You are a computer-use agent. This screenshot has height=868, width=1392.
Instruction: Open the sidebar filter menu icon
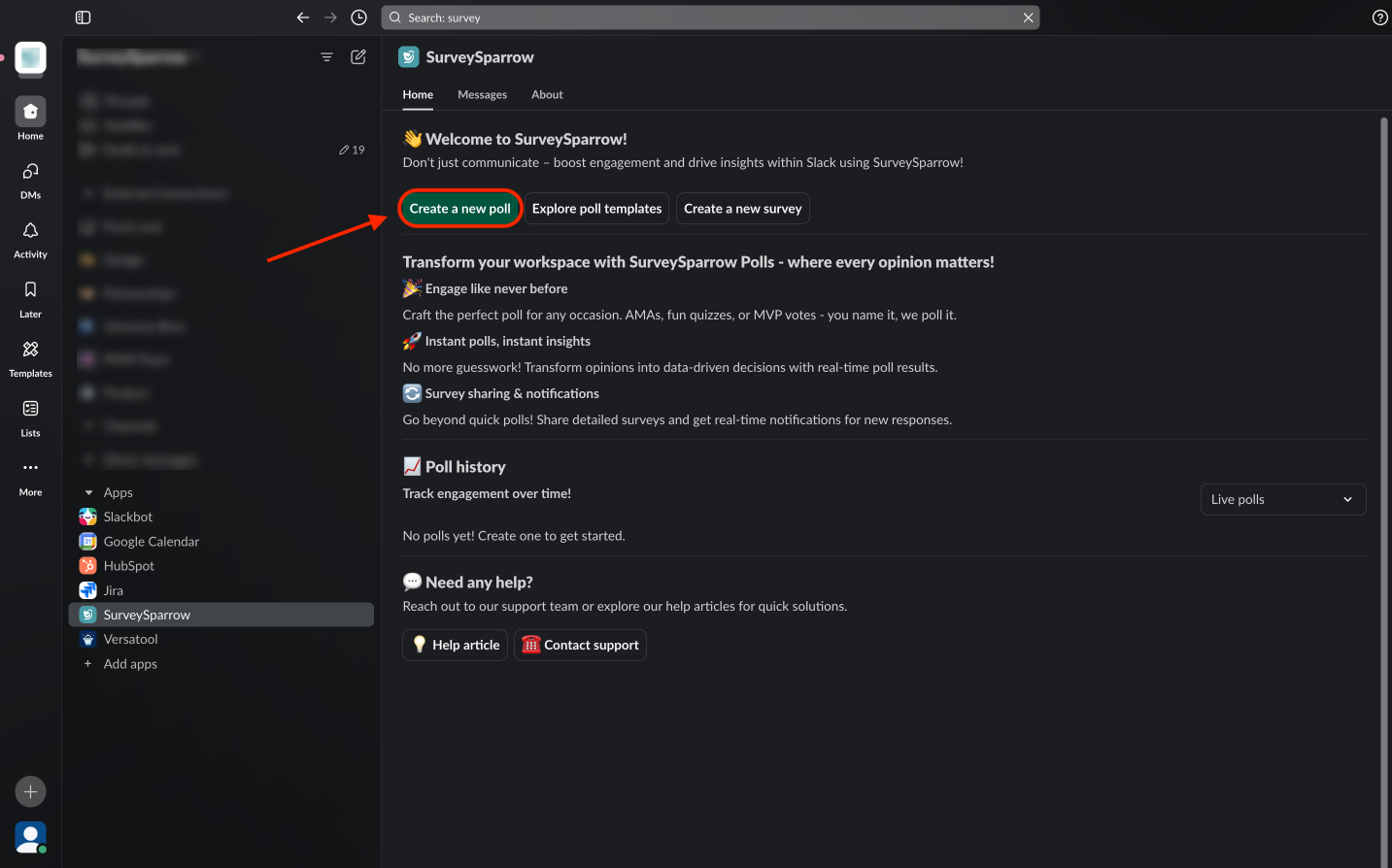[x=326, y=57]
